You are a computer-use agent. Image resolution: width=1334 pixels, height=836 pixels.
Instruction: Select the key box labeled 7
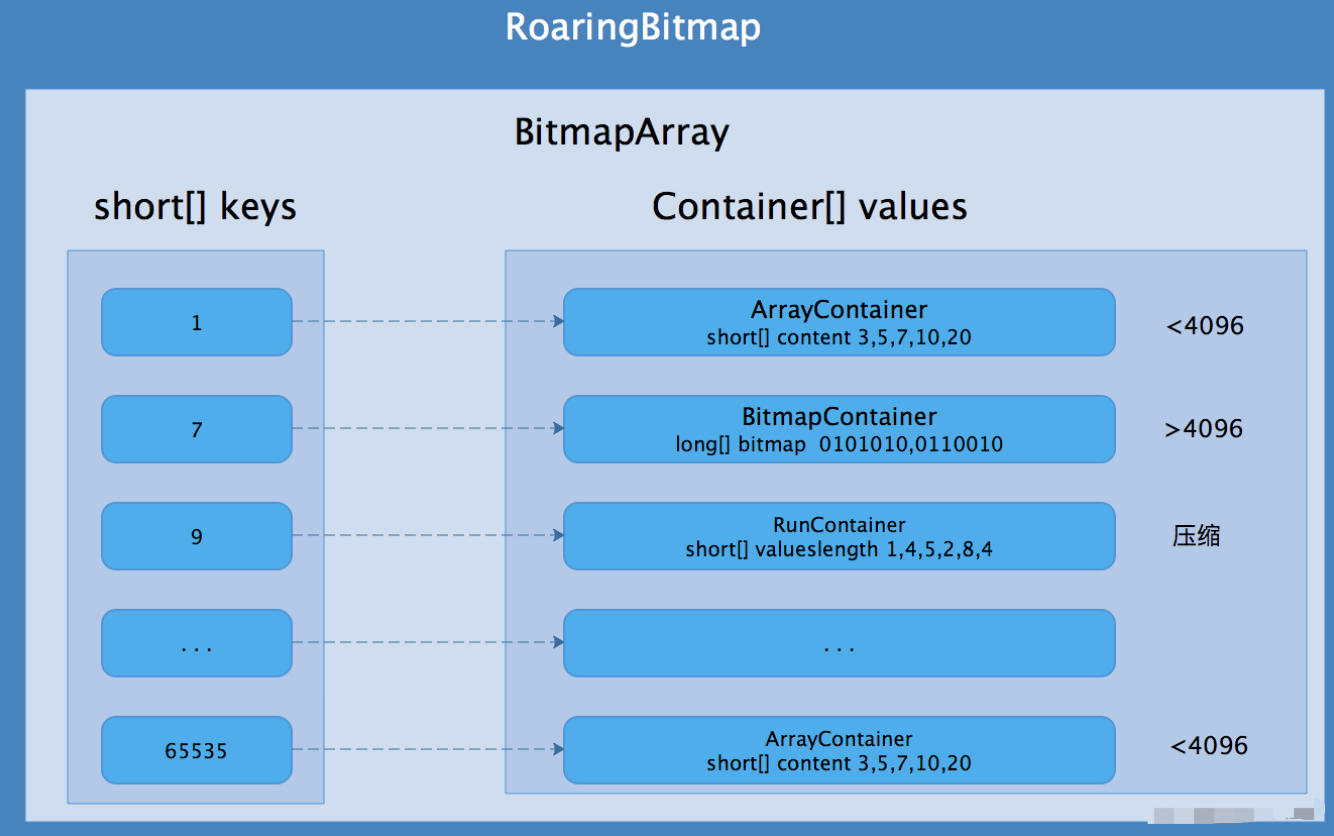point(197,429)
